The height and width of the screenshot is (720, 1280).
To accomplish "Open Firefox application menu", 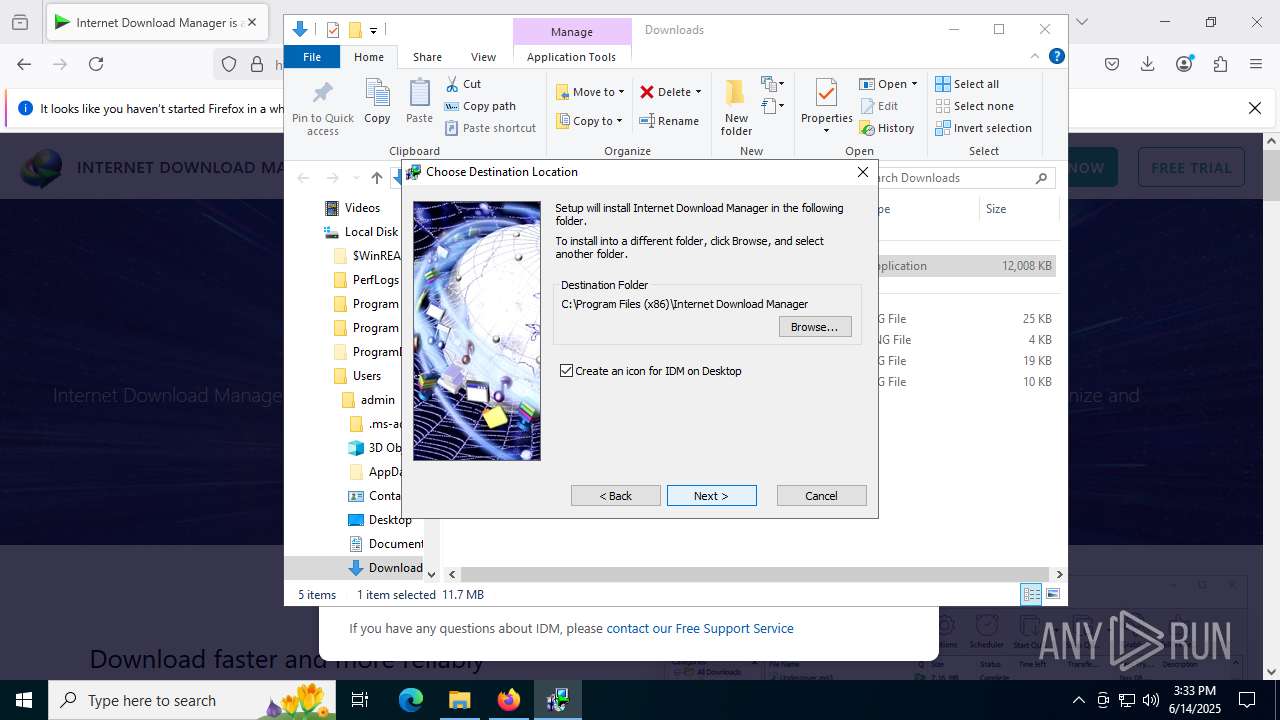I will click(1256, 64).
